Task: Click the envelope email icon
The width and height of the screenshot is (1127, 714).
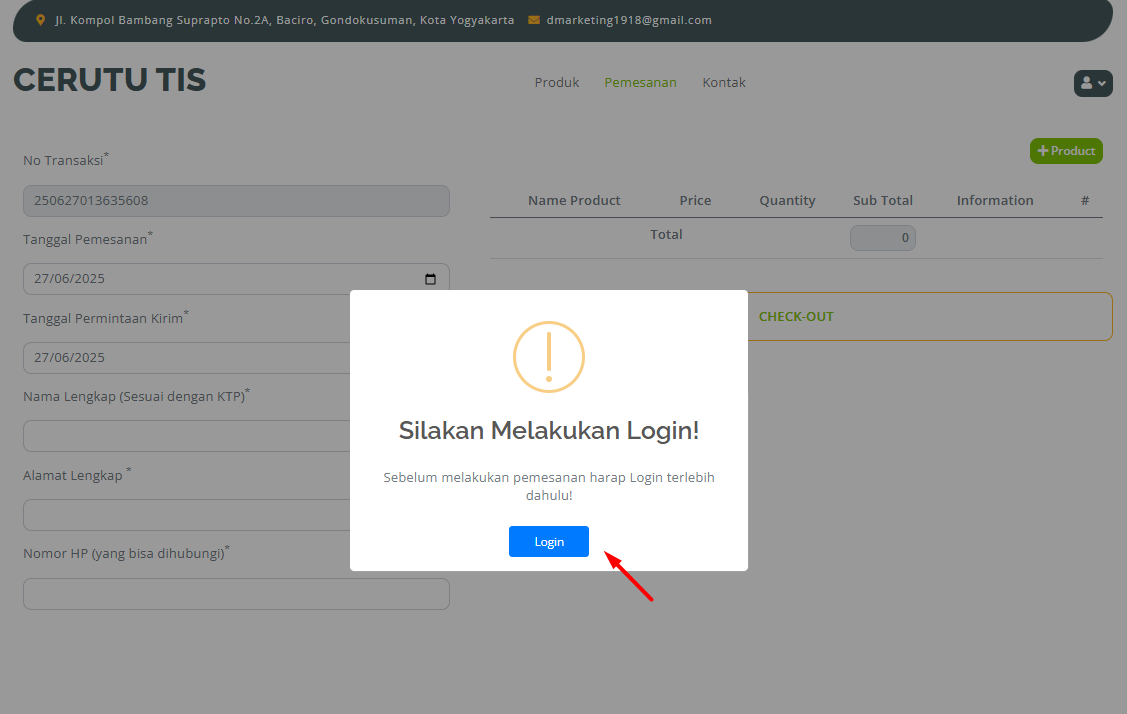Action: 534,20
